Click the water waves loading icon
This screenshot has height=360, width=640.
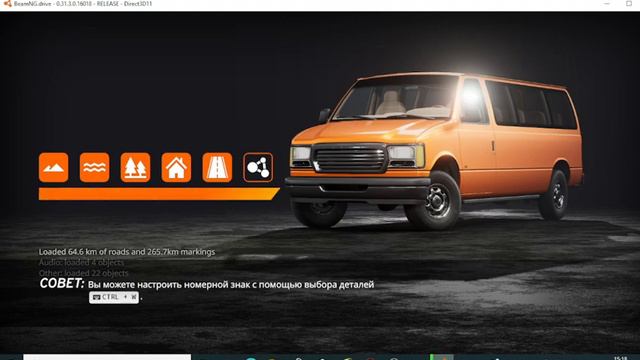94,167
